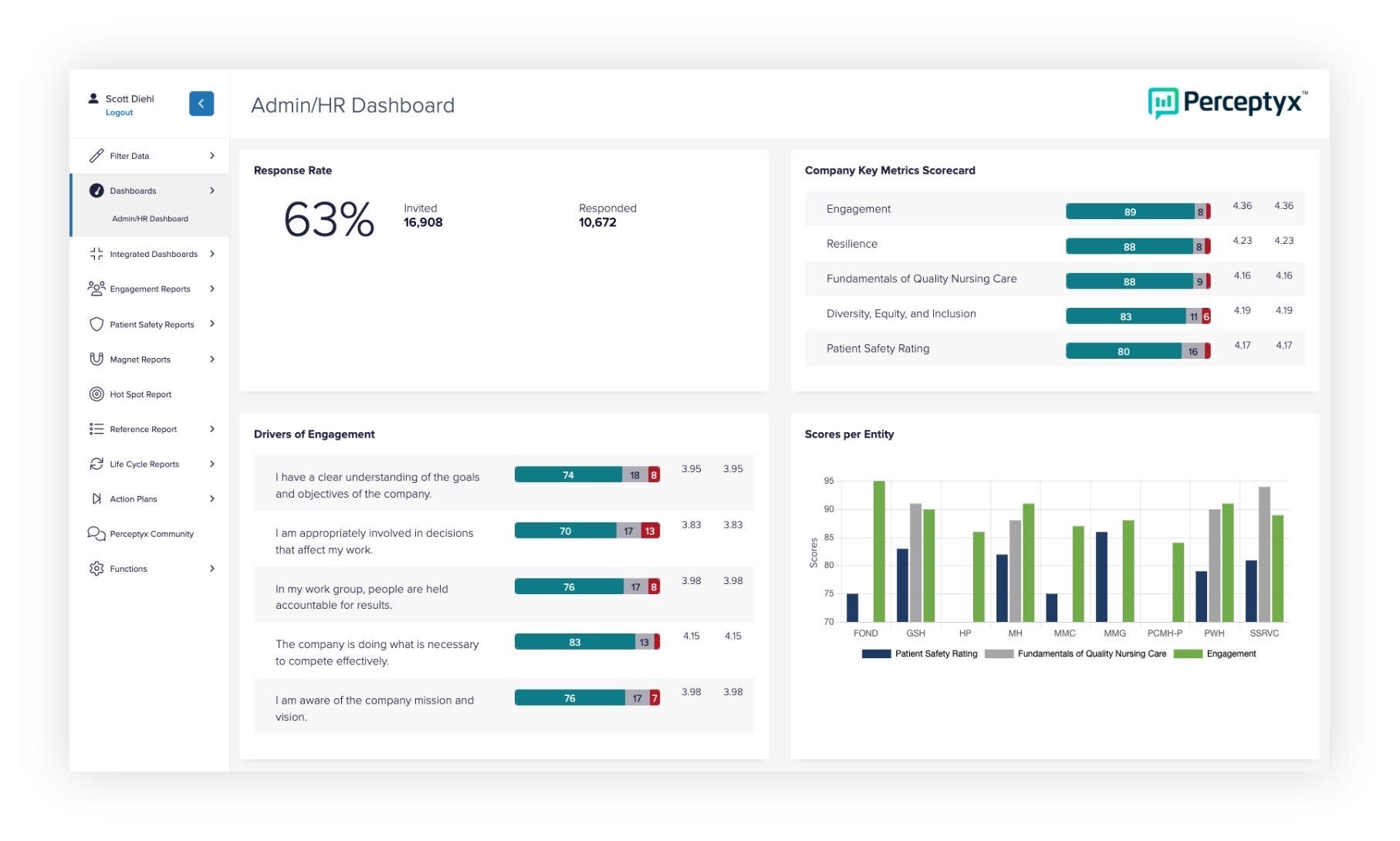Image resolution: width=1400 pixels, height=841 pixels.
Task: Collapse the sidebar with the arrow button
Action: [x=201, y=103]
